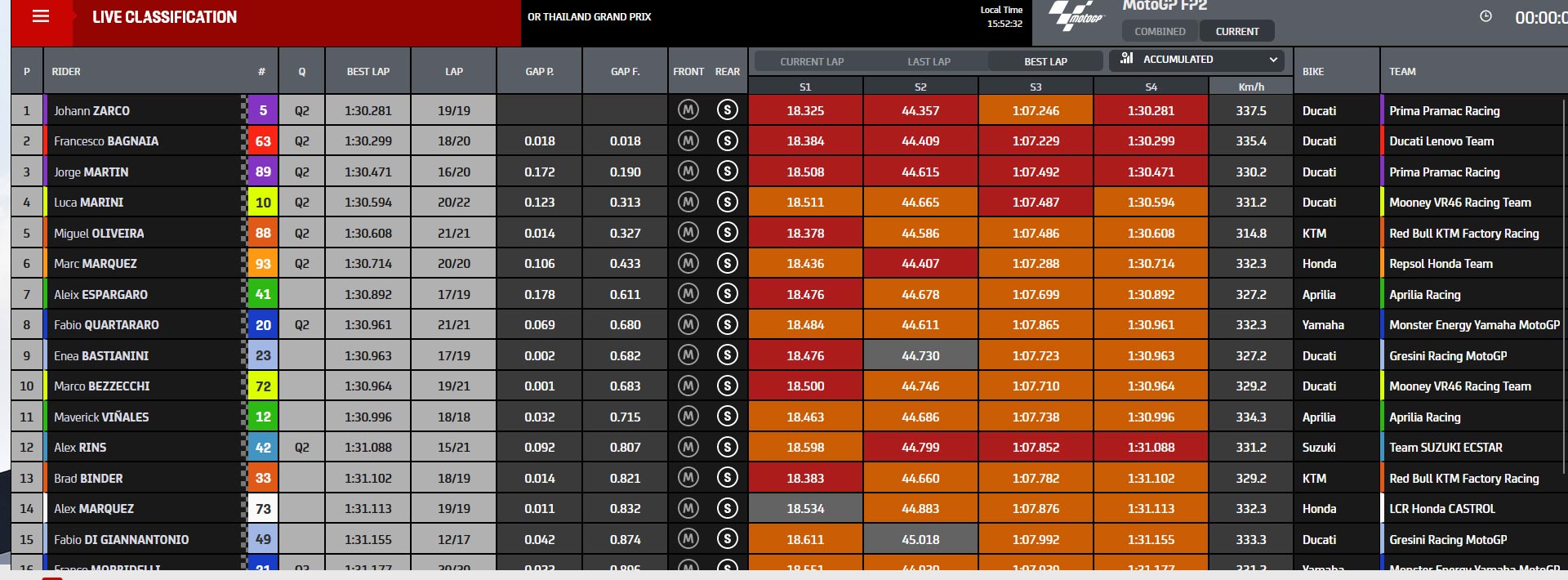Select Current Lap sector tab
1568x580 pixels.
coord(812,61)
